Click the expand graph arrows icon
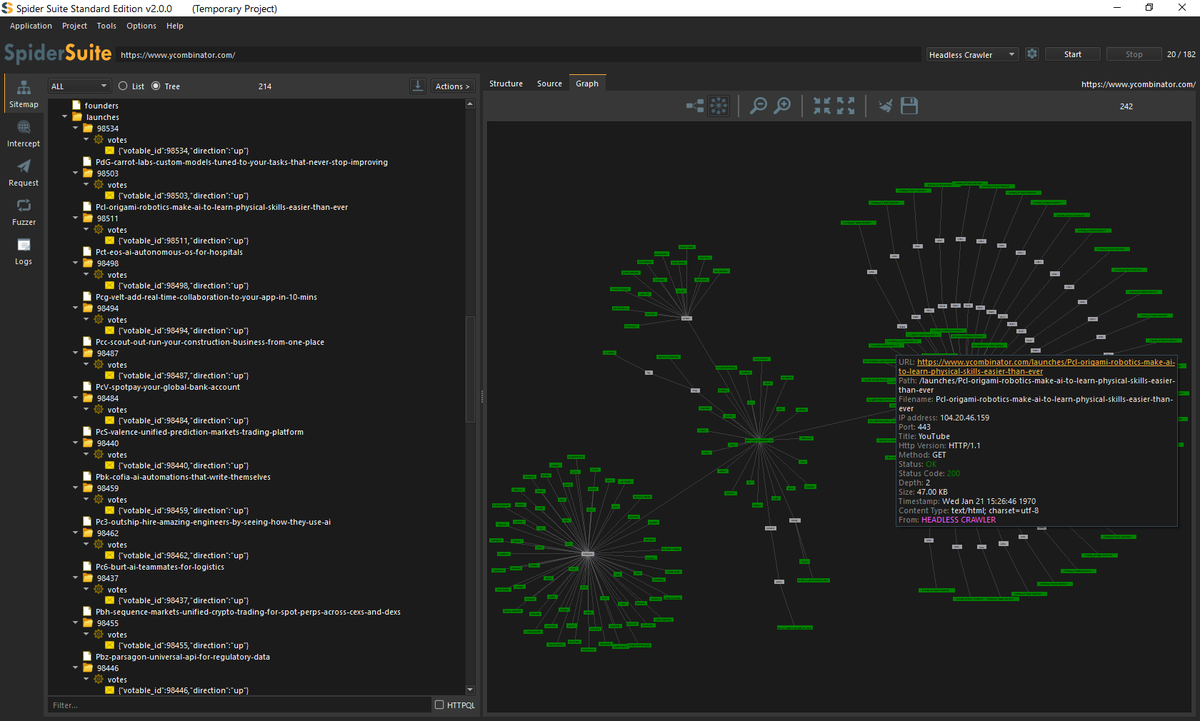 pos(846,105)
